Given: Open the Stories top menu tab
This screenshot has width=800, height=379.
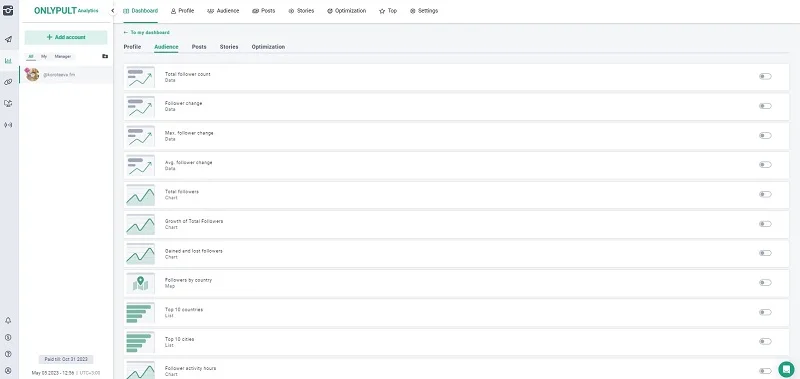Looking at the screenshot, I should pos(301,11).
